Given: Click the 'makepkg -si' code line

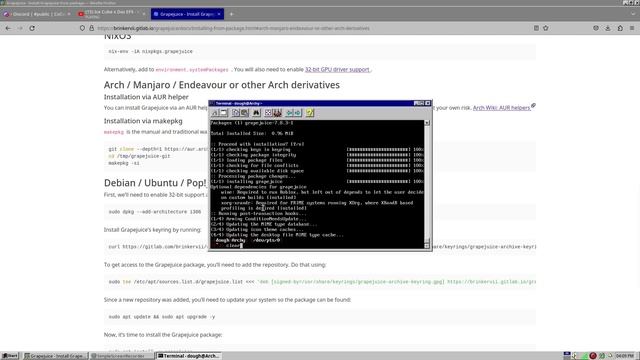Looking at the screenshot, I should pyautogui.click(x=124, y=163).
